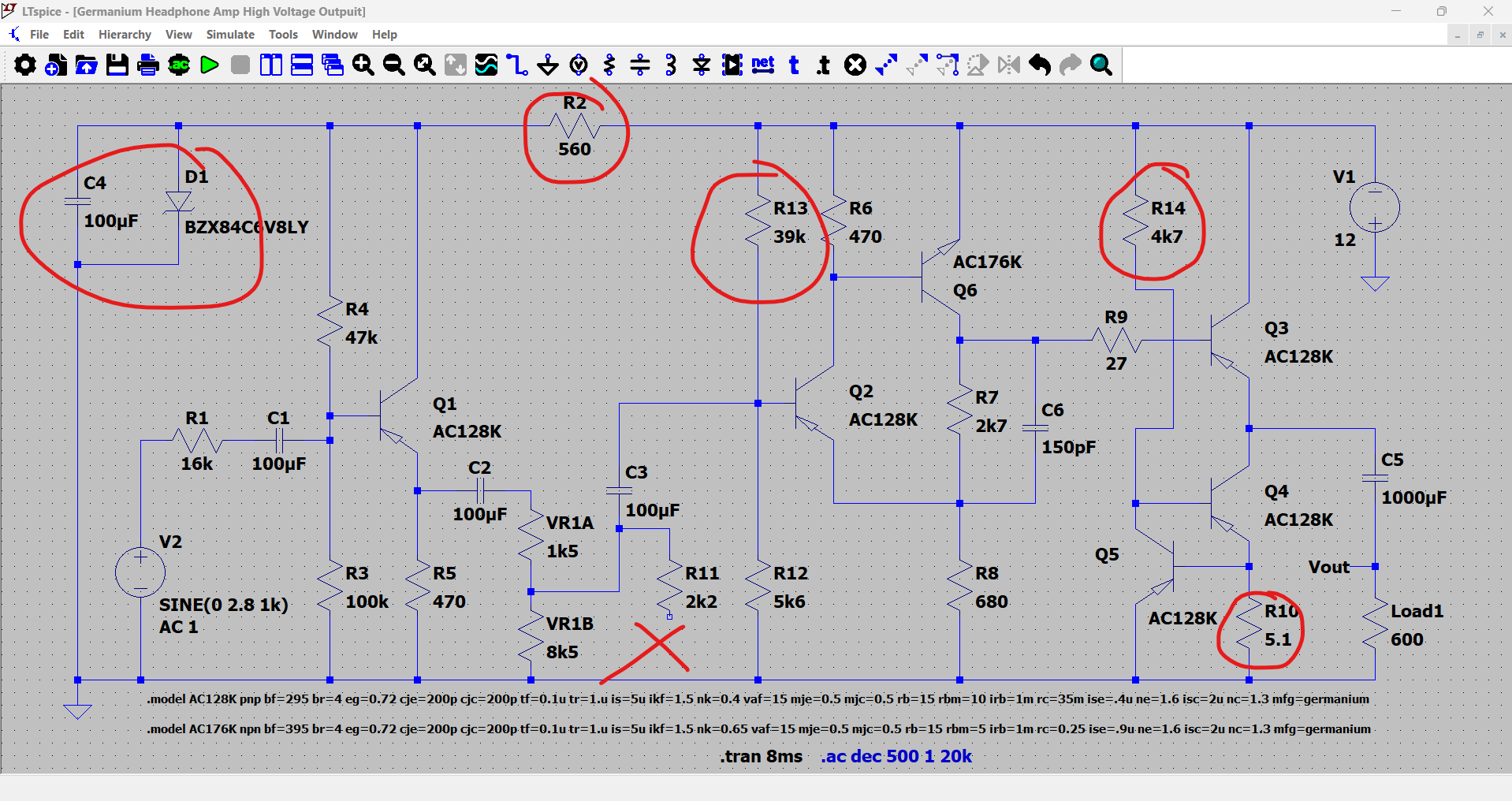Open the Edit menu
This screenshot has height=801, width=1512.
73,35
